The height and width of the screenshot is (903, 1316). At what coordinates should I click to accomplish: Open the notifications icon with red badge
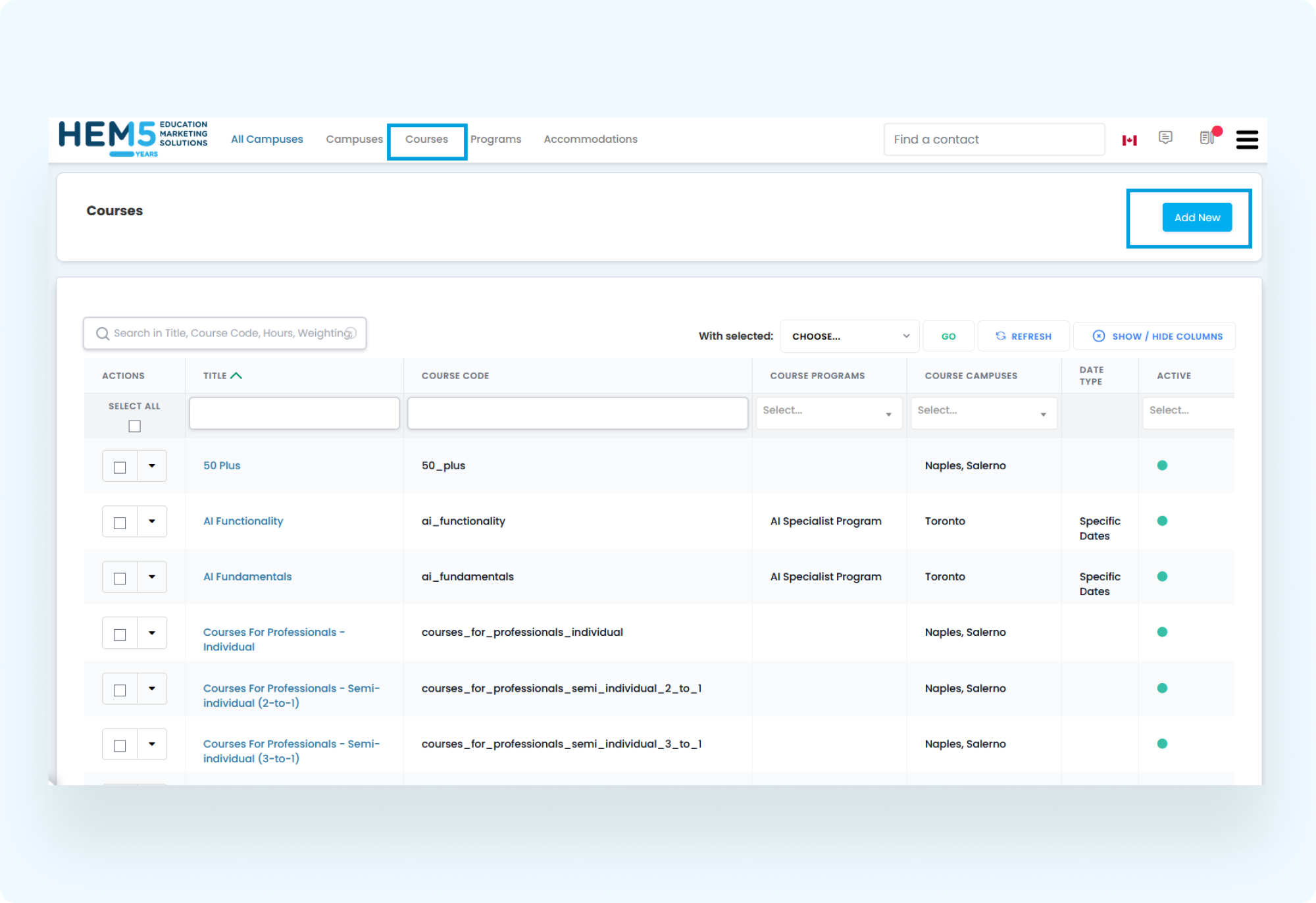[x=1207, y=138]
